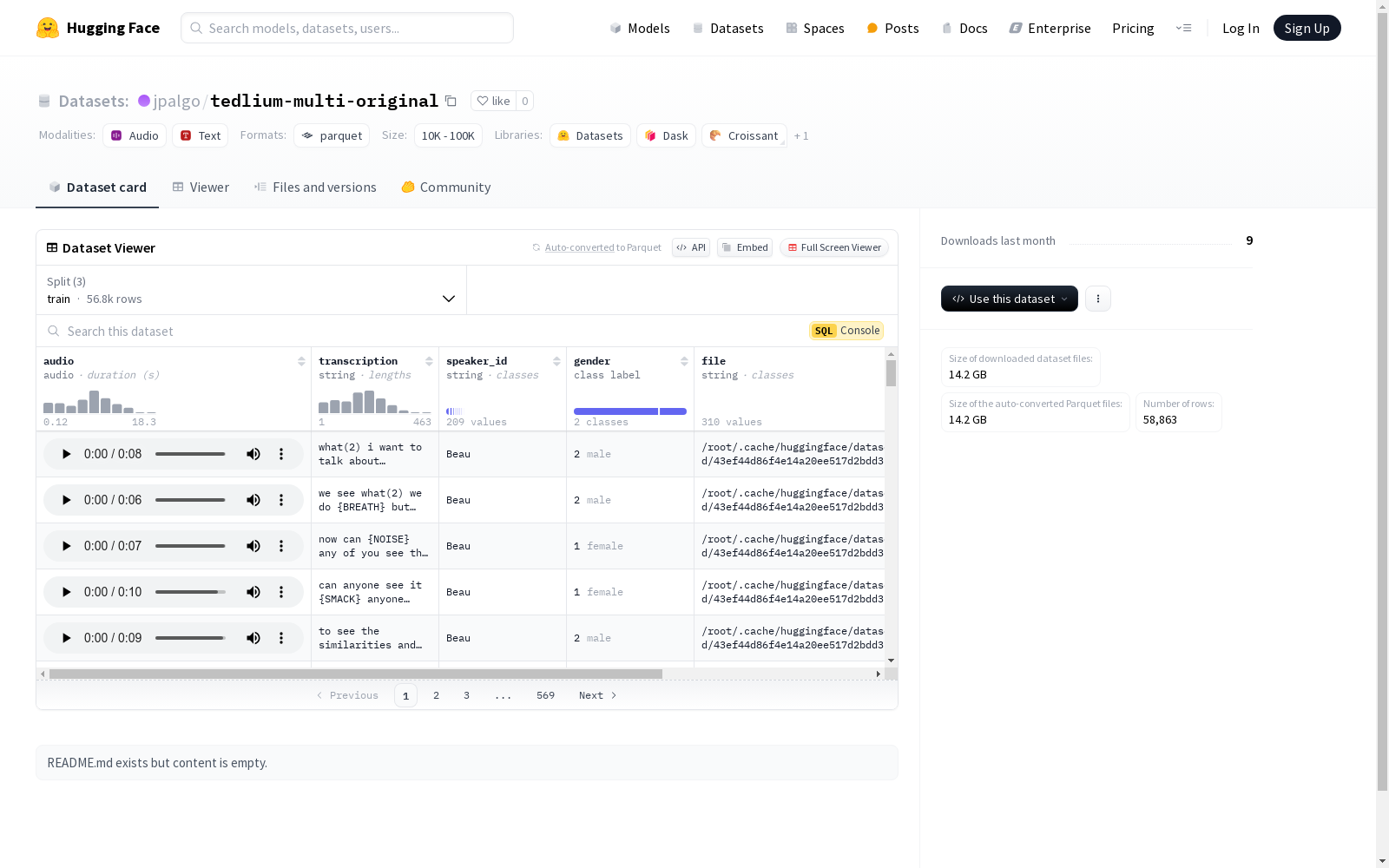Open the Models menu item

[x=640, y=28]
